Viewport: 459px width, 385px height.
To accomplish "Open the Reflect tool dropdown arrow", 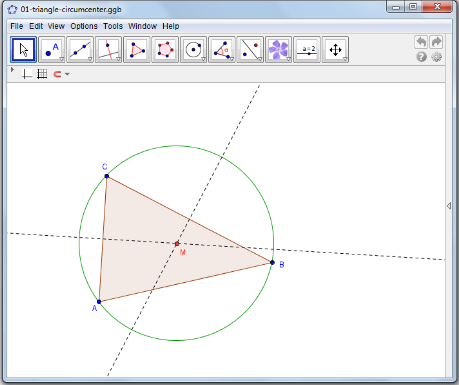I will point(260,59).
